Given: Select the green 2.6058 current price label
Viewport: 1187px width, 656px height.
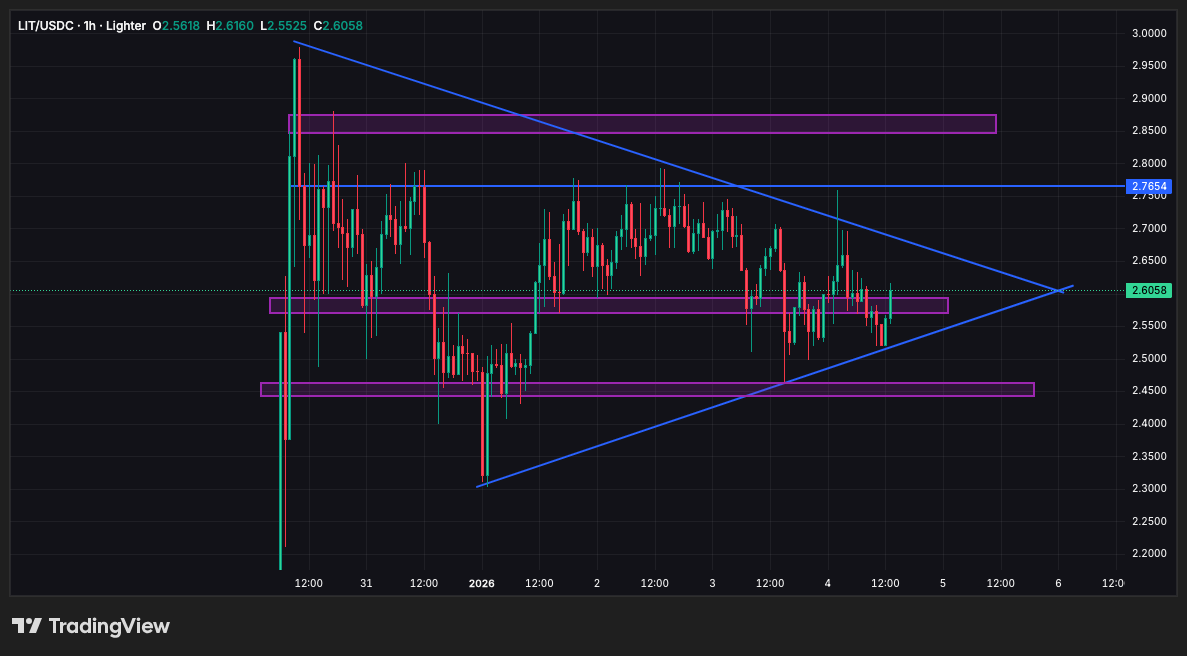Looking at the screenshot, I should coord(1148,291).
